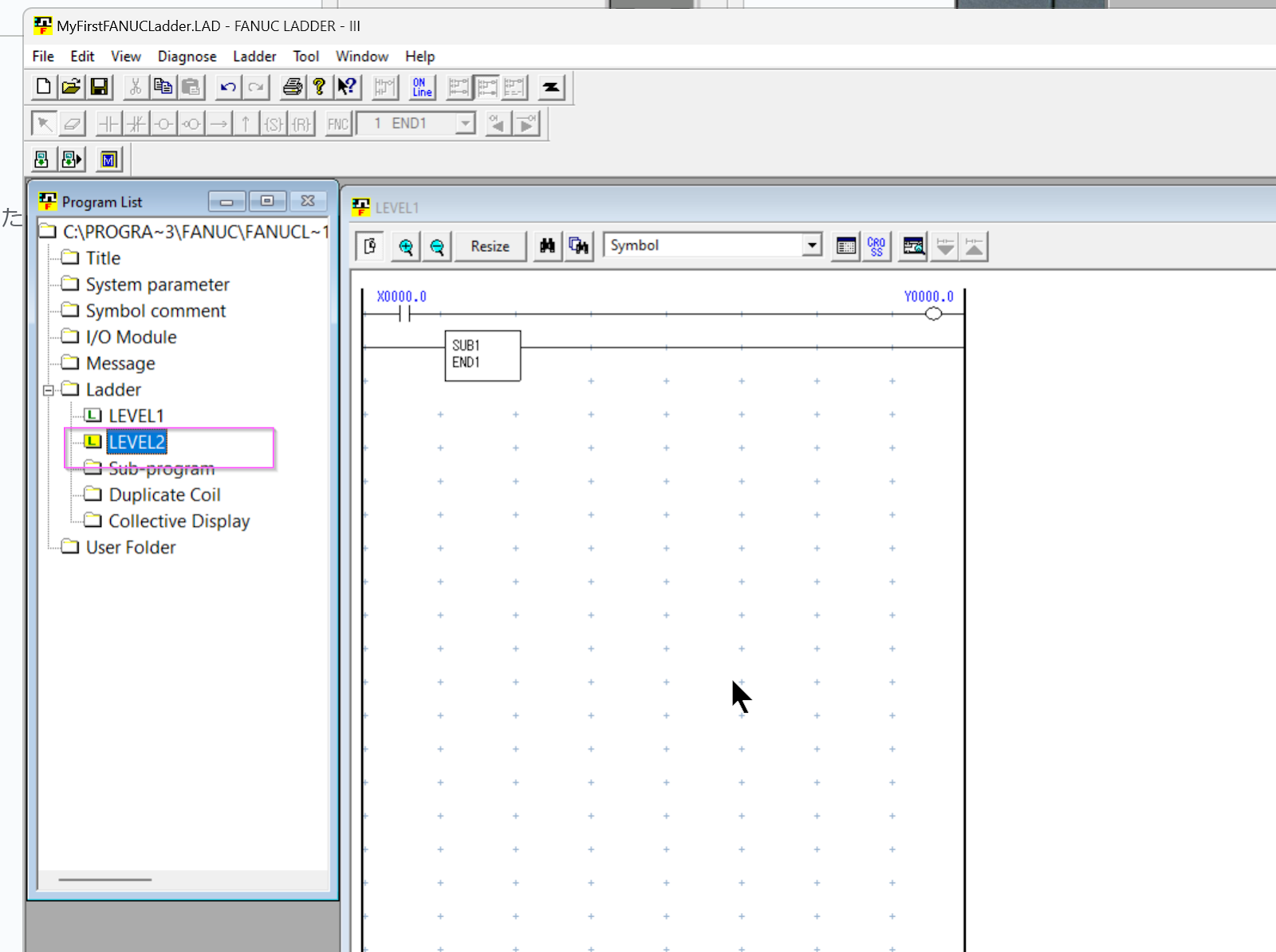Click the X0000.0 contact in ladder
1276x952 pixels.
pos(404,314)
